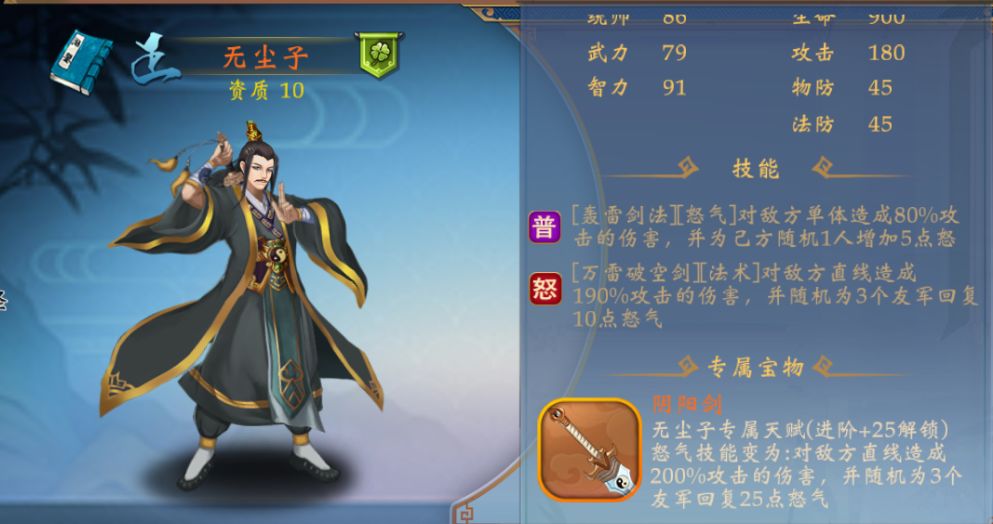993x524 pixels.
Task: Select the 技能 section header
Action: tap(756, 169)
